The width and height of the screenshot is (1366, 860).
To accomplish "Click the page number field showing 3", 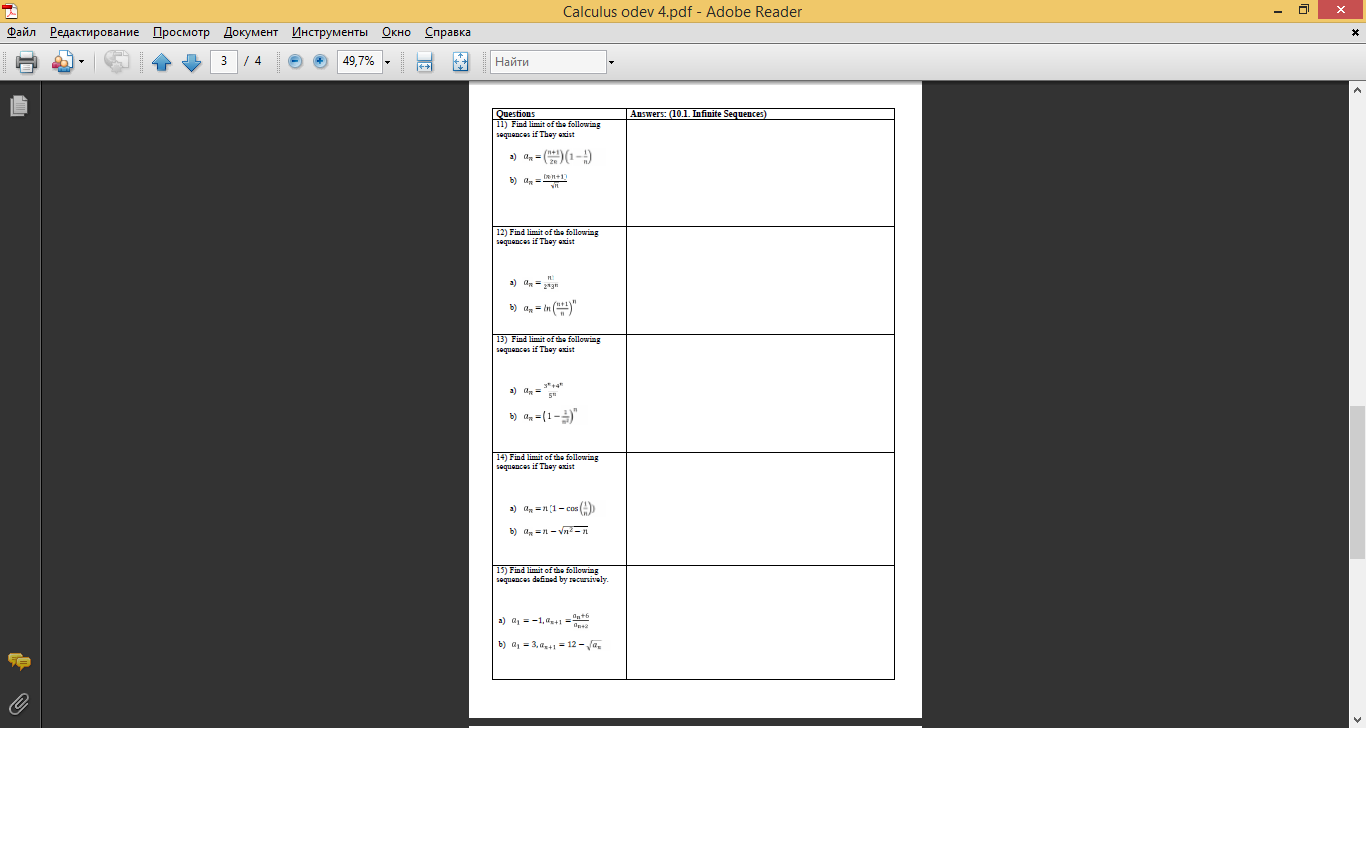I will coord(224,61).
